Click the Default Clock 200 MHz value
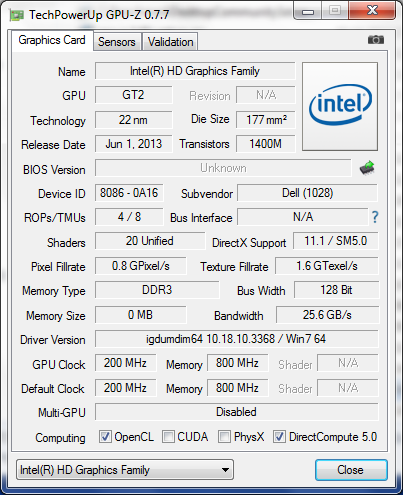403x495 pixels. coord(126,388)
